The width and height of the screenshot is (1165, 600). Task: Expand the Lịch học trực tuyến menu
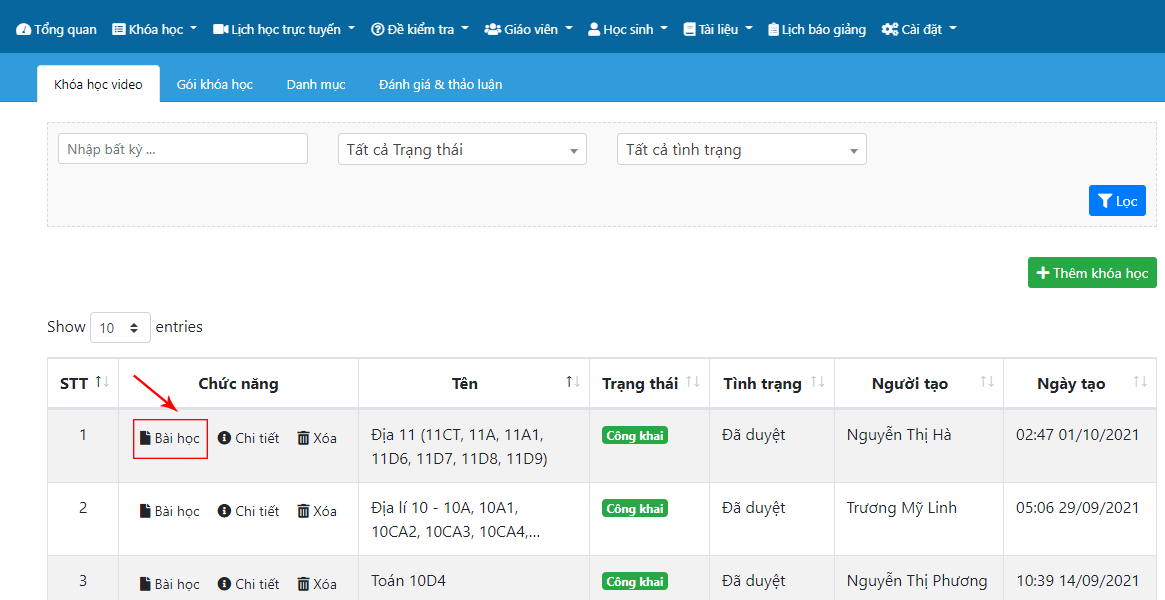pyautogui.click(x=284, y=30)
